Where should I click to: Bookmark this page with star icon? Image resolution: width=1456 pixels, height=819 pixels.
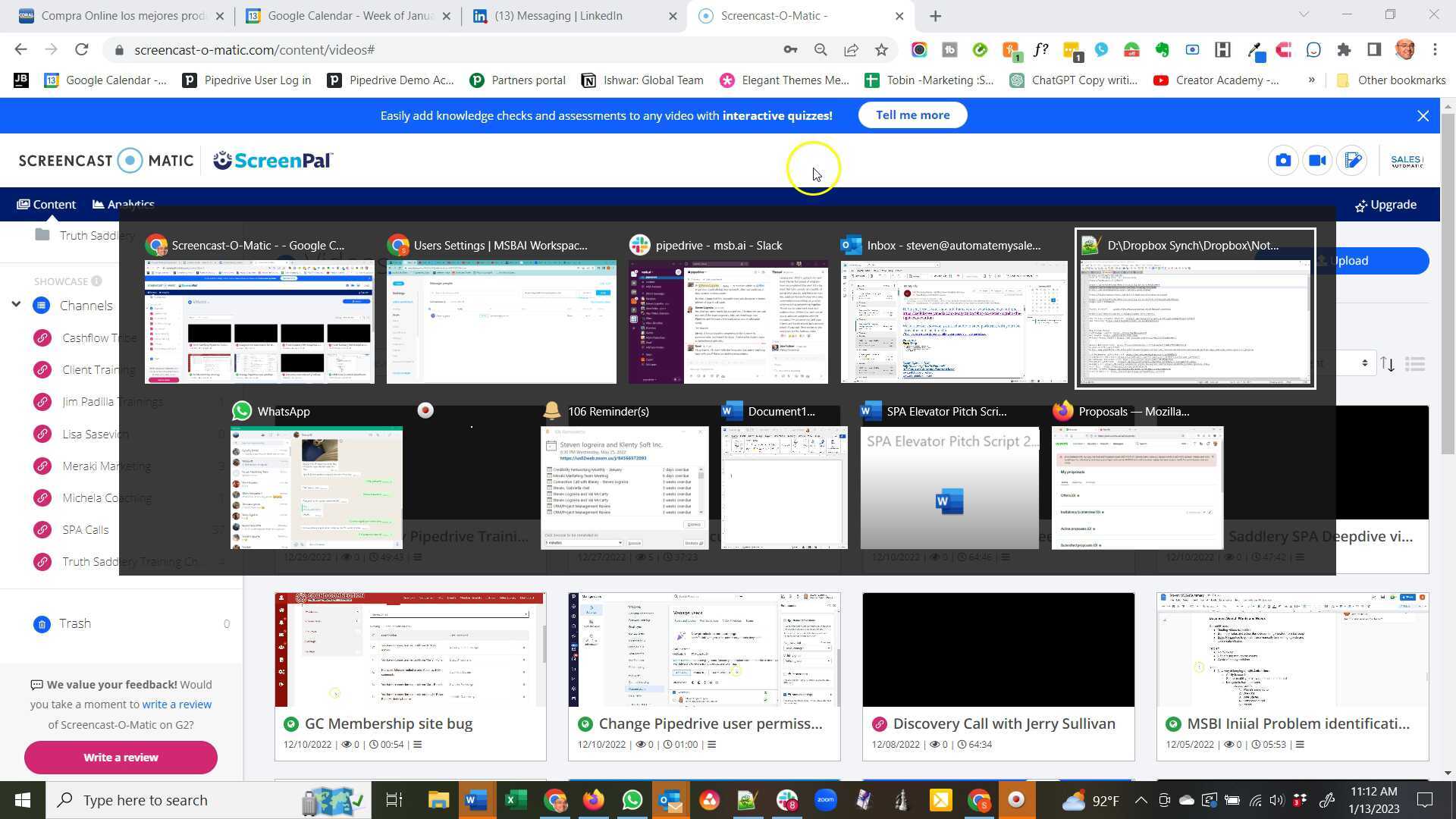pyautogui.click(x=881, y=50)
